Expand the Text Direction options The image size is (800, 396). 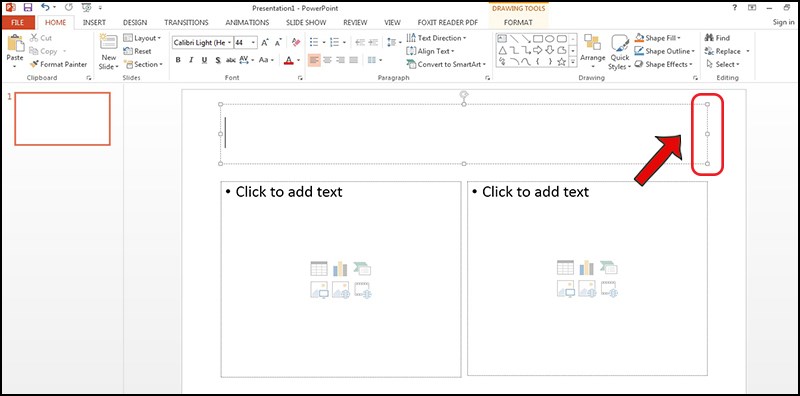(x=436, y=38)
